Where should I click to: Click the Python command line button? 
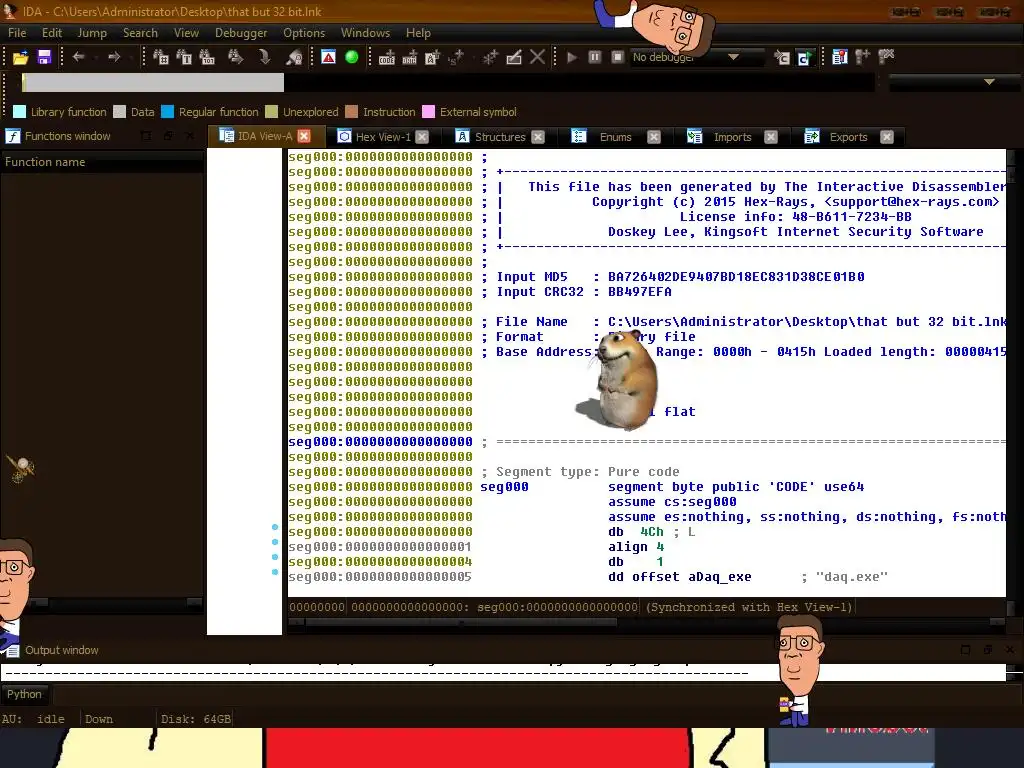coord(25,694)
